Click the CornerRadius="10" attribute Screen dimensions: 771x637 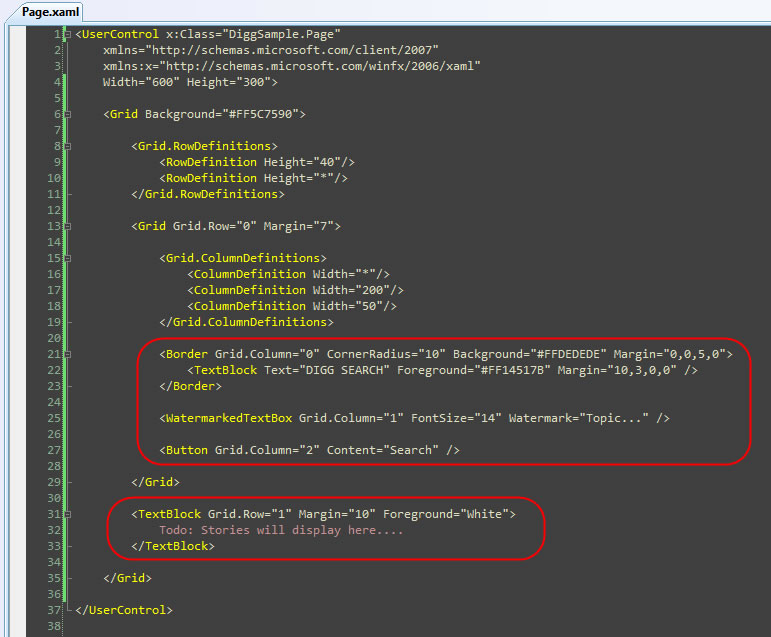pos(386,354)
